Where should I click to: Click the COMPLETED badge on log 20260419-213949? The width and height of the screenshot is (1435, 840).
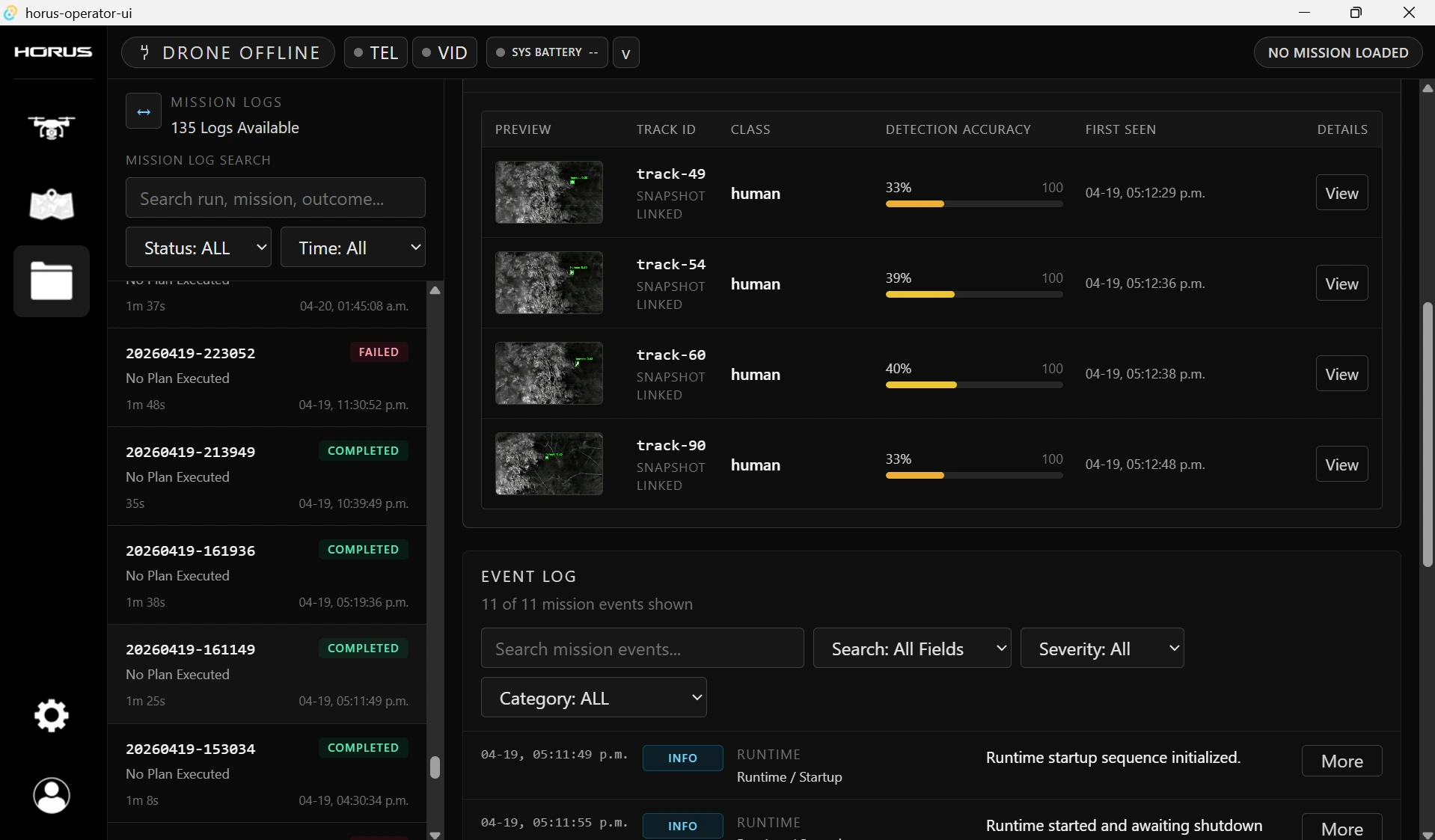pos(364,451)
